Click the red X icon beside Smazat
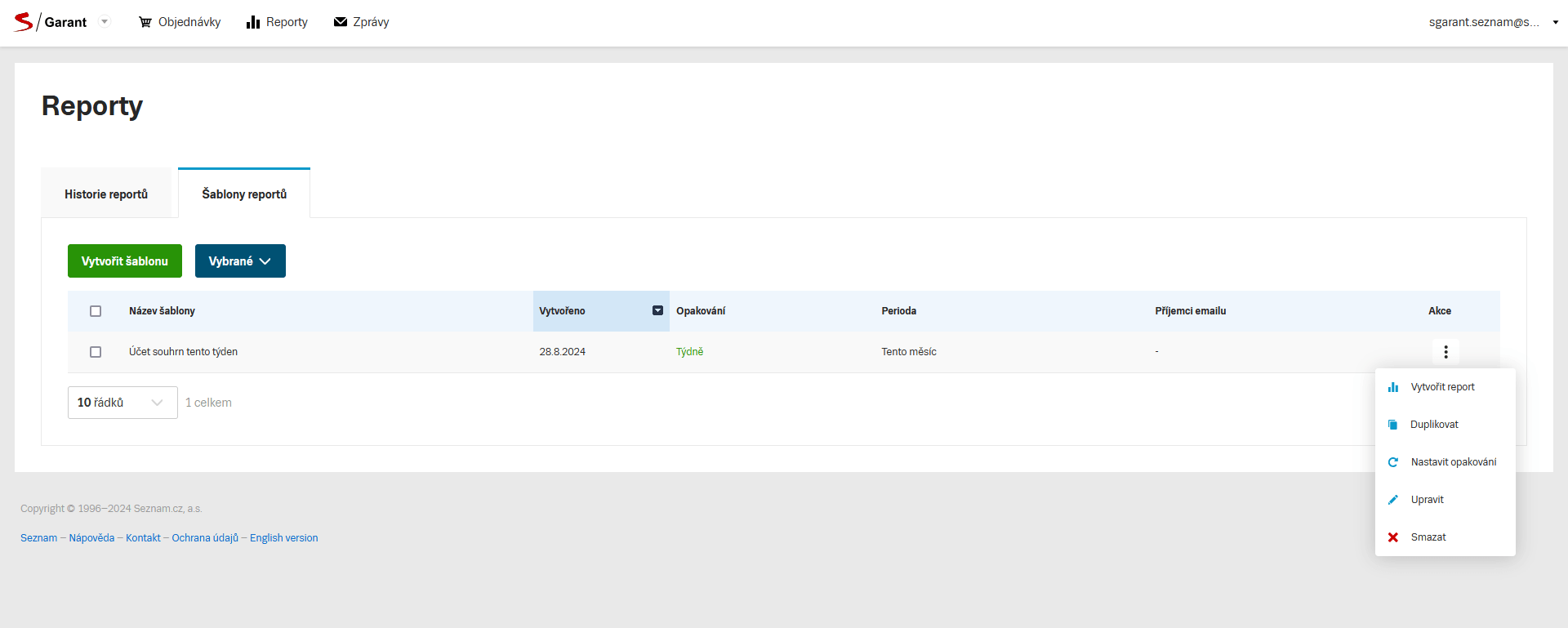This screenshot has width=1568, height=628. (1393, 537)
